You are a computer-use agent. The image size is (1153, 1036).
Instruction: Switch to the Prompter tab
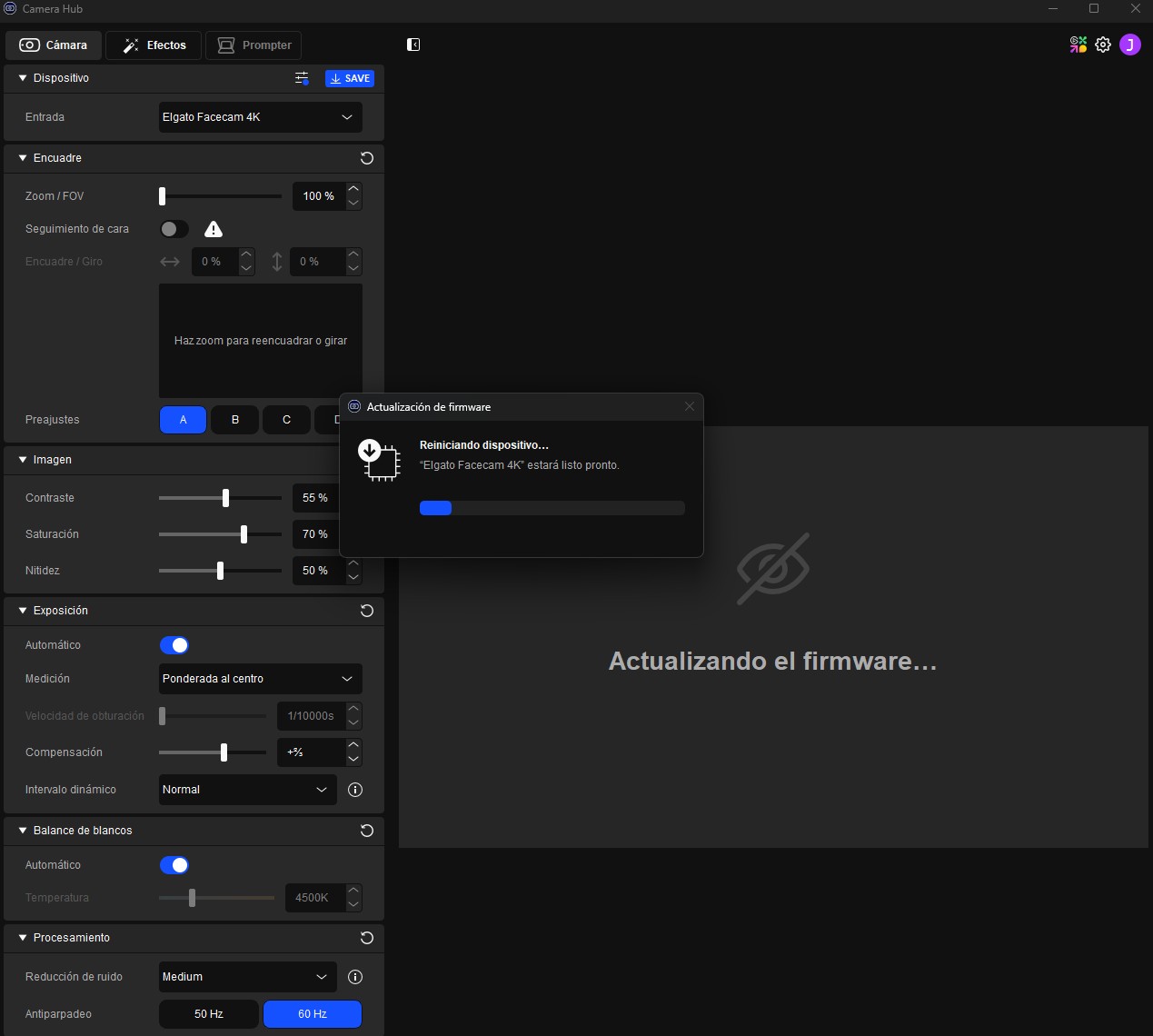coord(254,45)
